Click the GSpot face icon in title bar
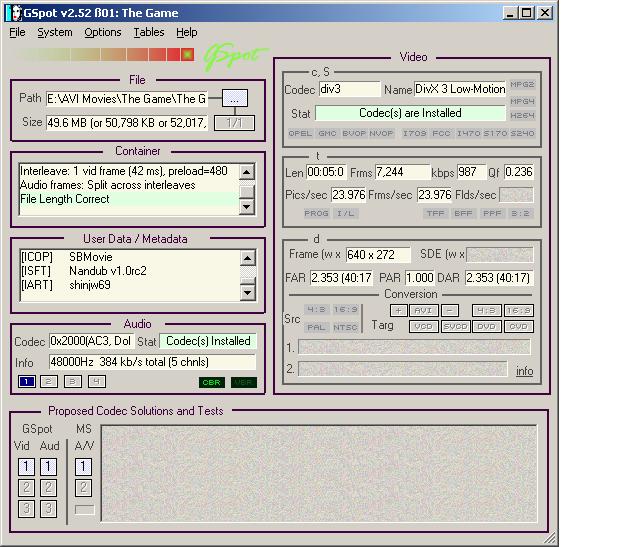The height and width of the screenshot is (547, 640). [14, 13]
